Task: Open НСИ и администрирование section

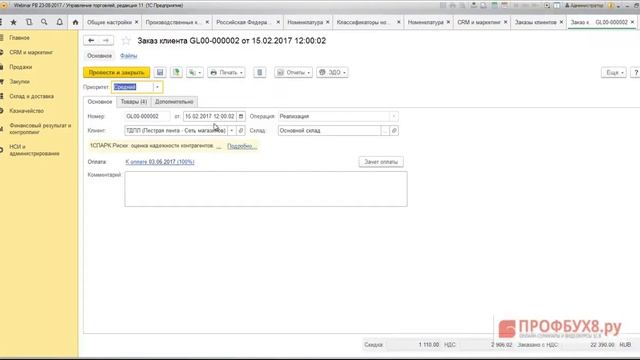Action: coord(34,150)
